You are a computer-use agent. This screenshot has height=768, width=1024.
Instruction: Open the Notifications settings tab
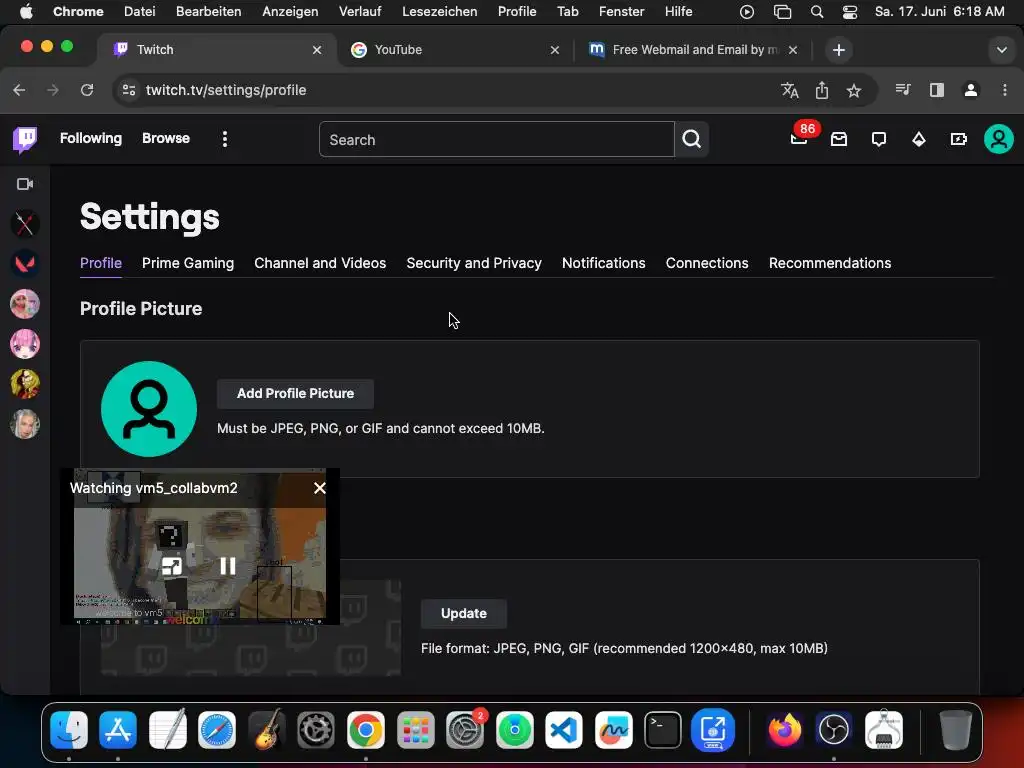pyautogui.click(x=603, y=263)
